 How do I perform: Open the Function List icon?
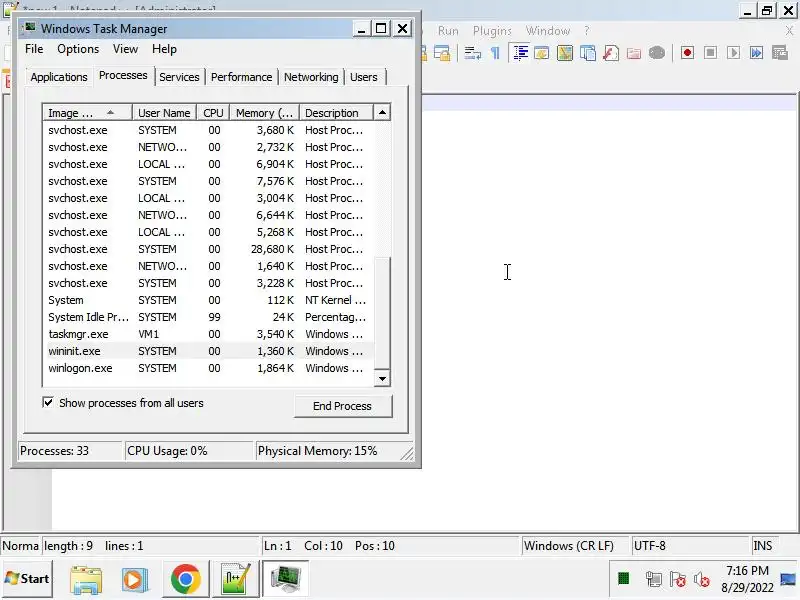tap(611, 53)
